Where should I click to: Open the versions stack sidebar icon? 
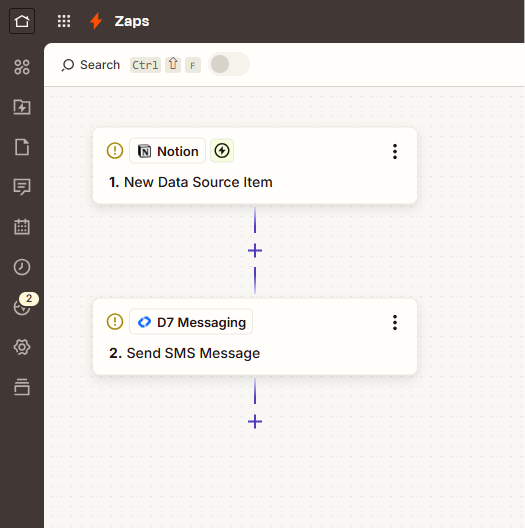[x=22, y=387]
